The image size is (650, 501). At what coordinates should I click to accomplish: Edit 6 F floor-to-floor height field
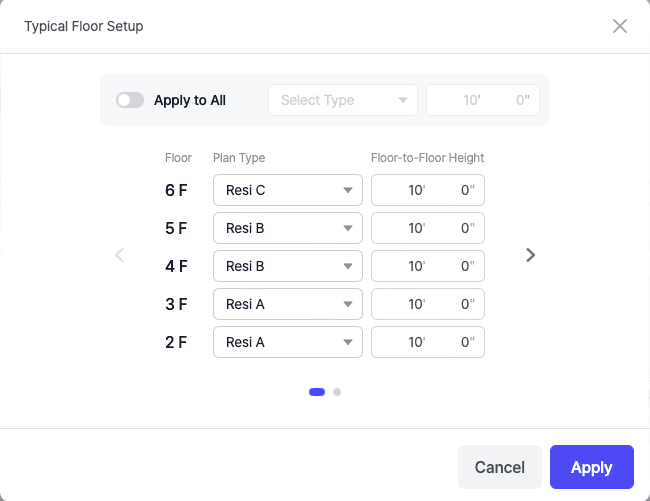point(427,190)
